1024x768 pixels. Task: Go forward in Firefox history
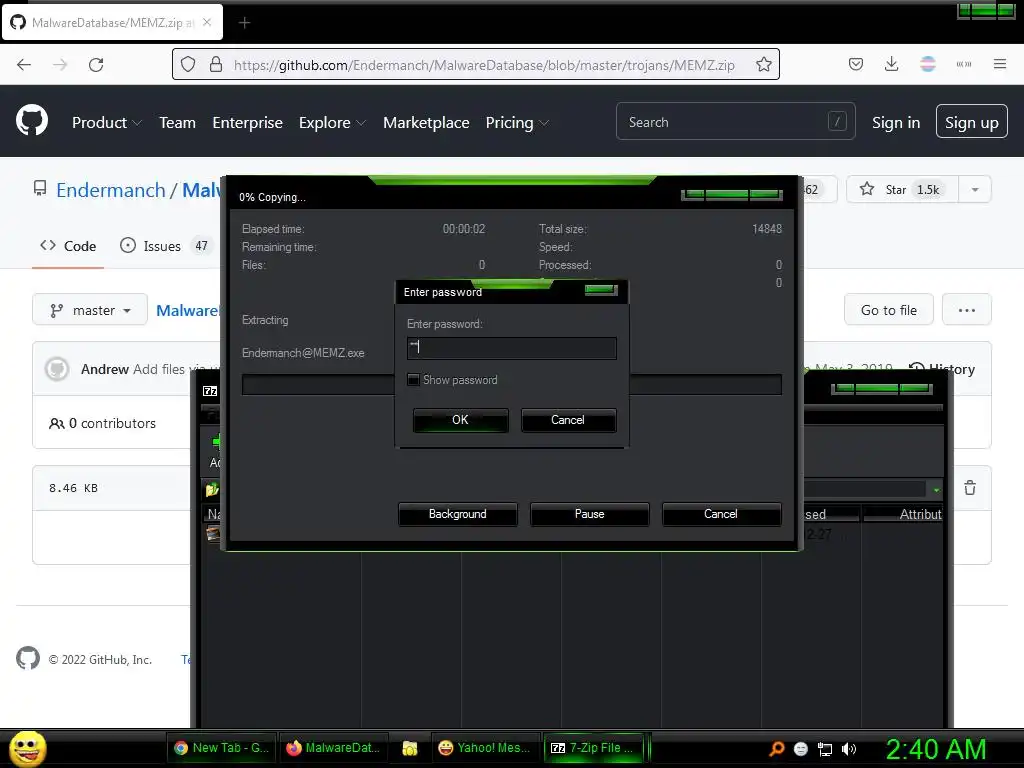60,64
